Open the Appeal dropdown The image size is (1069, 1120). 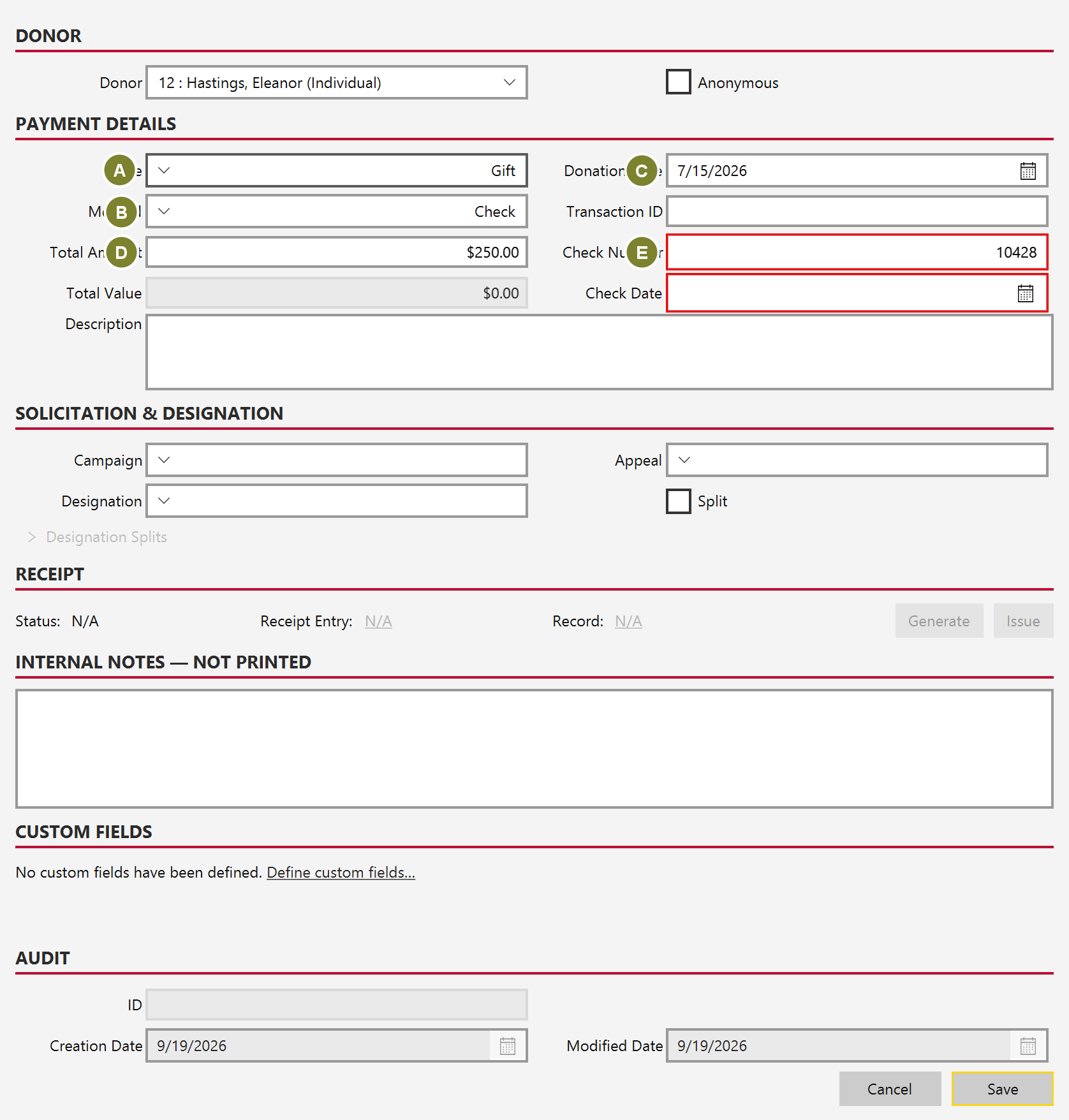(857, 461)
